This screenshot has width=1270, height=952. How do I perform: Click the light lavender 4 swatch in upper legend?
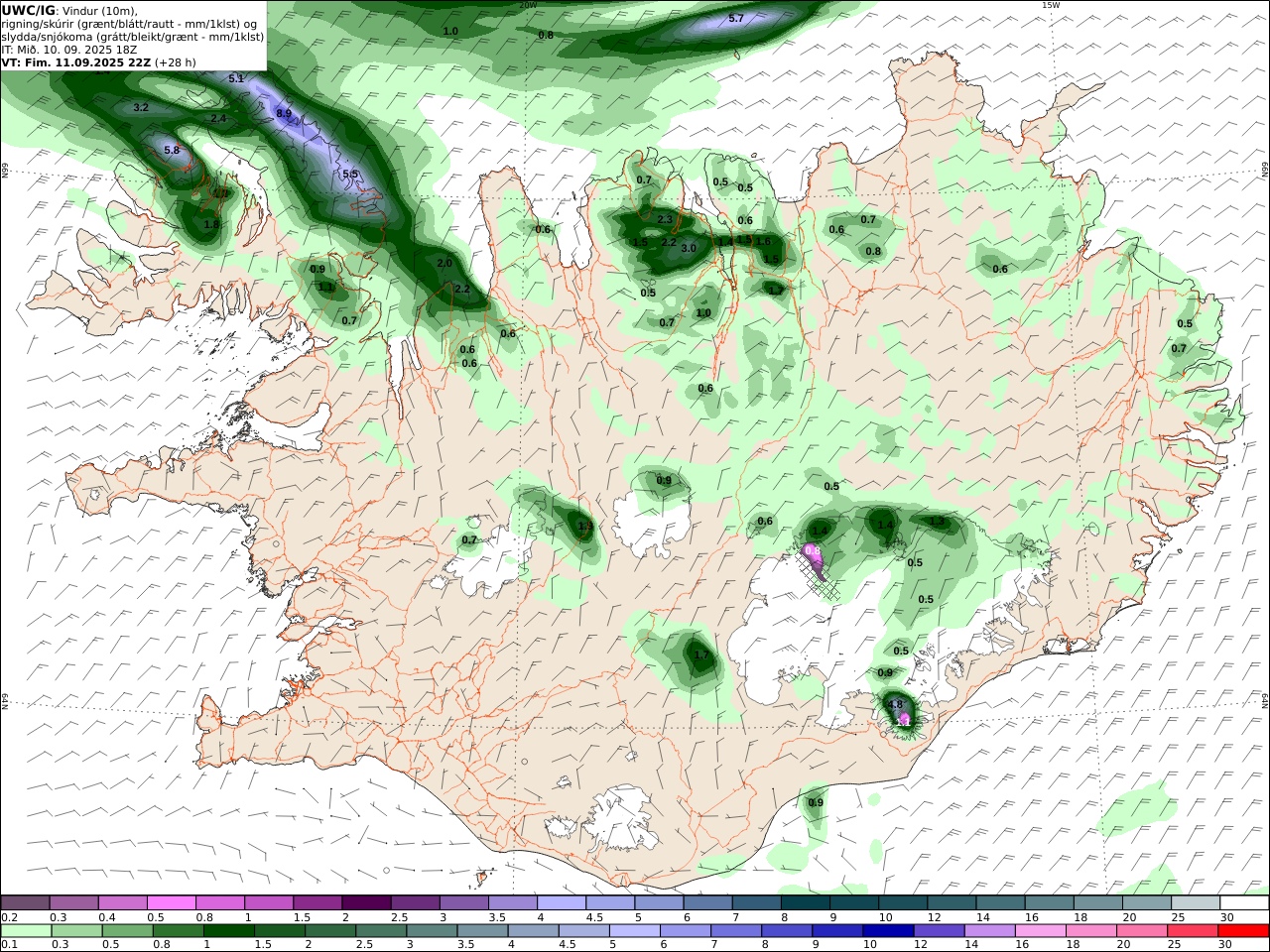[562, 903]
